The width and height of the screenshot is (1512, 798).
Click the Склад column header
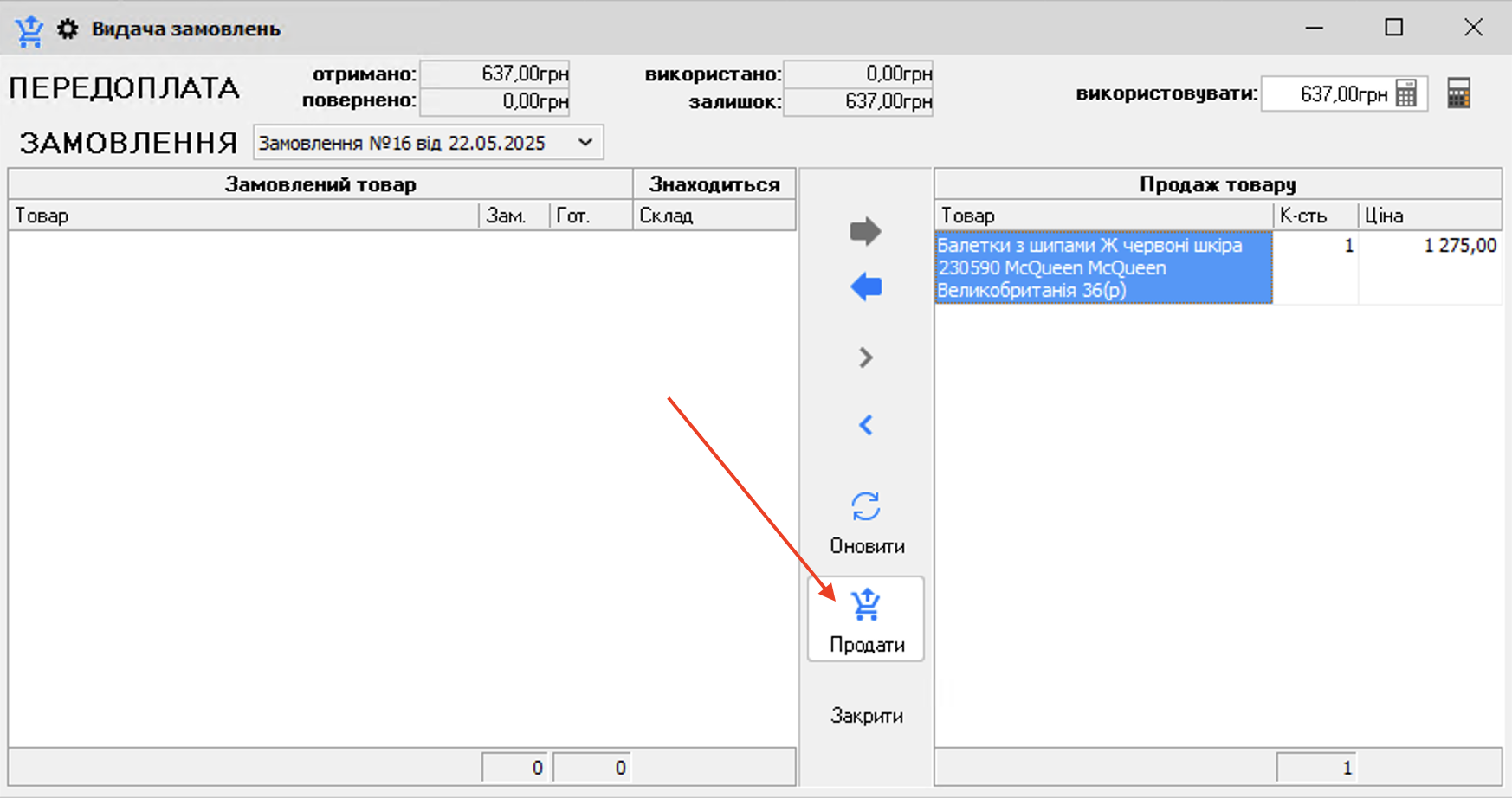coord(714,216)
